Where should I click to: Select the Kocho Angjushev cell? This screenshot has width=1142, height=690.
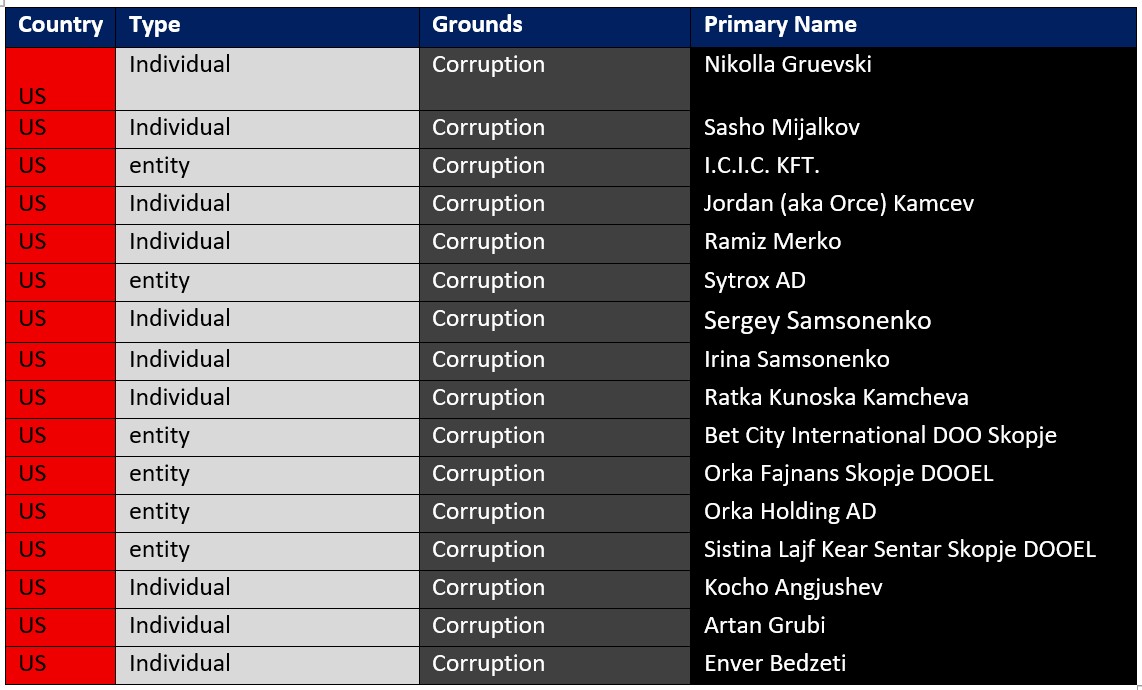coord(793,588)
